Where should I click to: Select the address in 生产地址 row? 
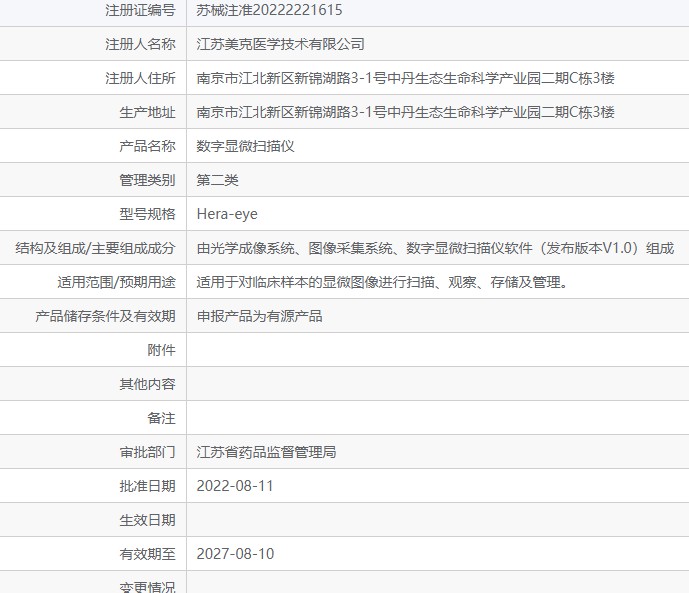(x=405, y=112)
